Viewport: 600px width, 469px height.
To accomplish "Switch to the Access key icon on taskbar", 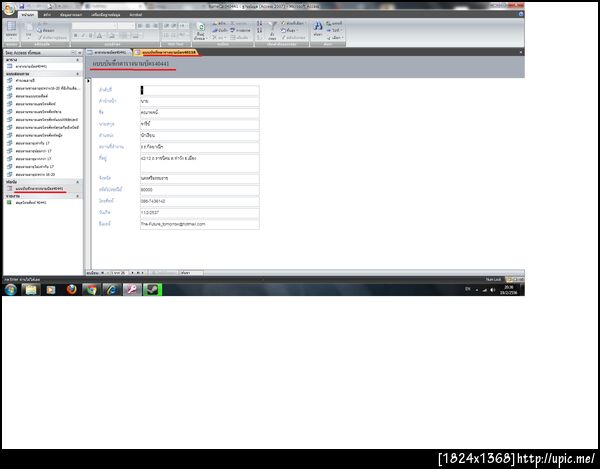I will (132, 290).
